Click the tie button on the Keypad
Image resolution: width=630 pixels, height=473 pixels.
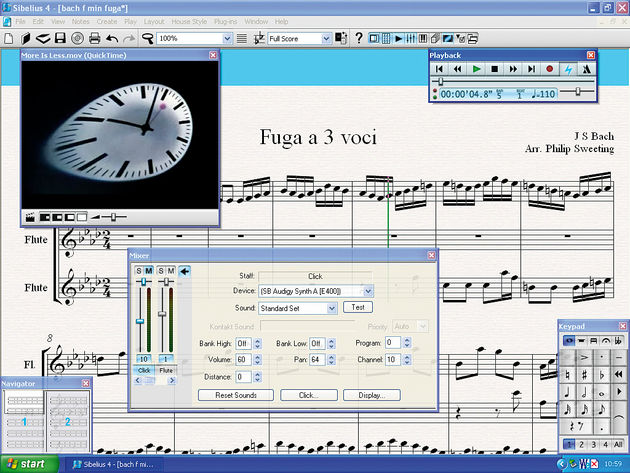[619, 418]
